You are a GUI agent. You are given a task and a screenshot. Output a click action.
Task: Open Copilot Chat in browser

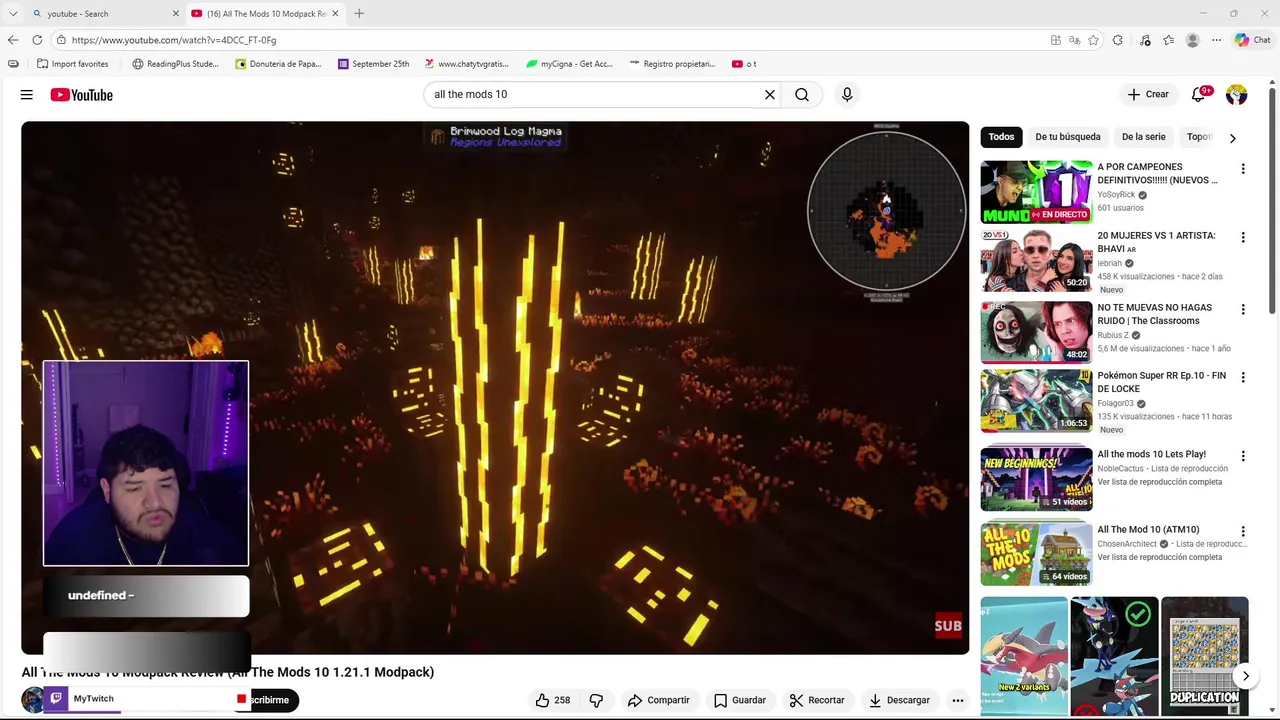1252,40
